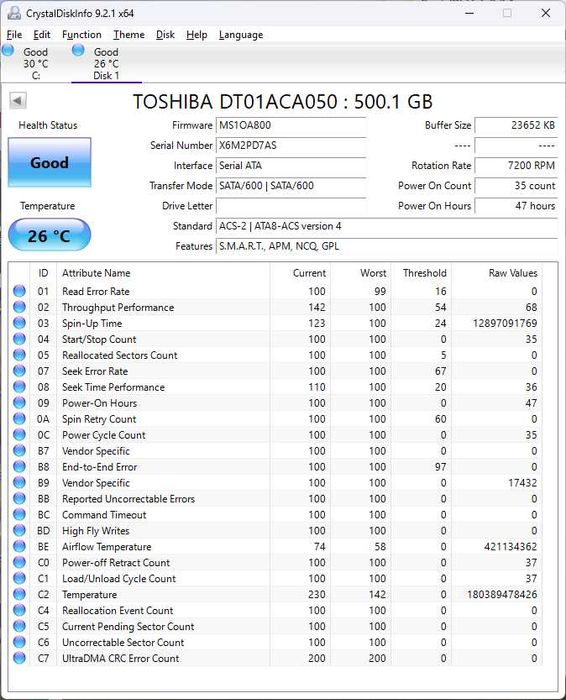Image resolution: width=566 pixels, height=700 pixels.
Task: Click the Good health status button
Action: pyautogui.click(x=50, y=162)
